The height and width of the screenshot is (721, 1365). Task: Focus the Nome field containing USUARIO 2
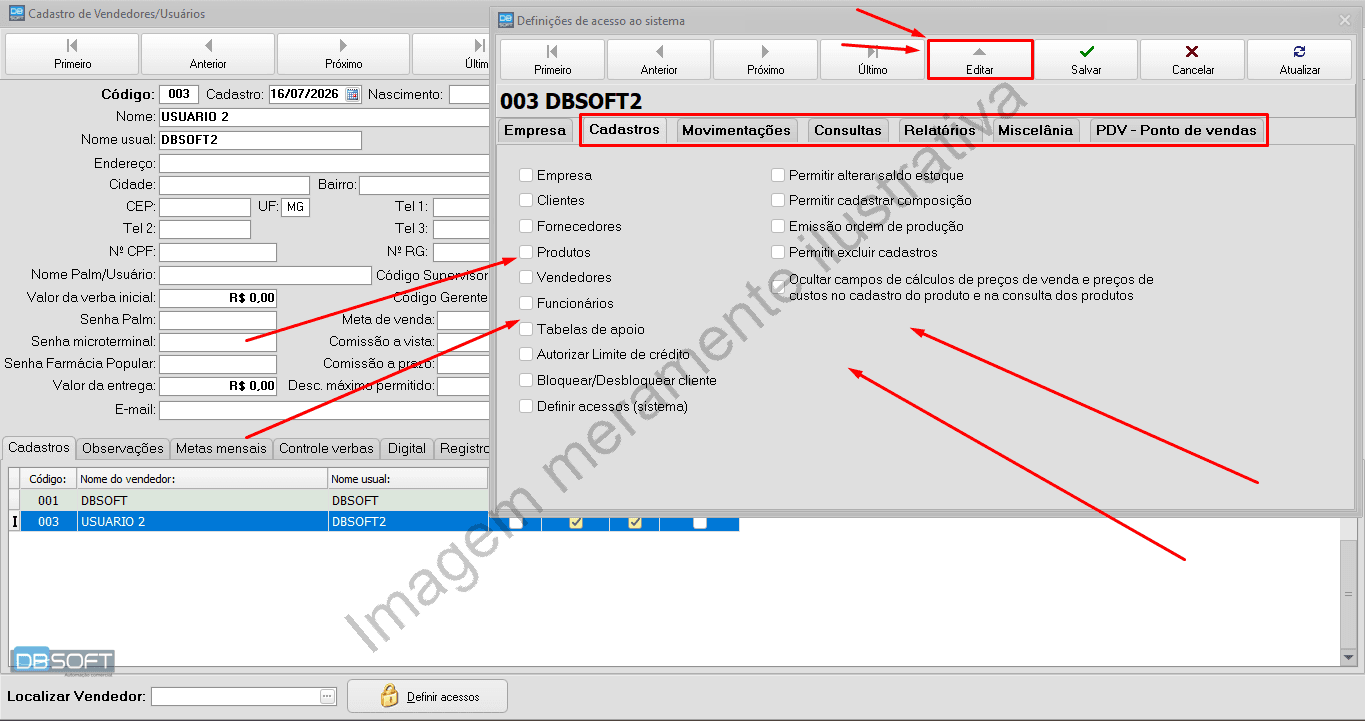coord(323,118)
